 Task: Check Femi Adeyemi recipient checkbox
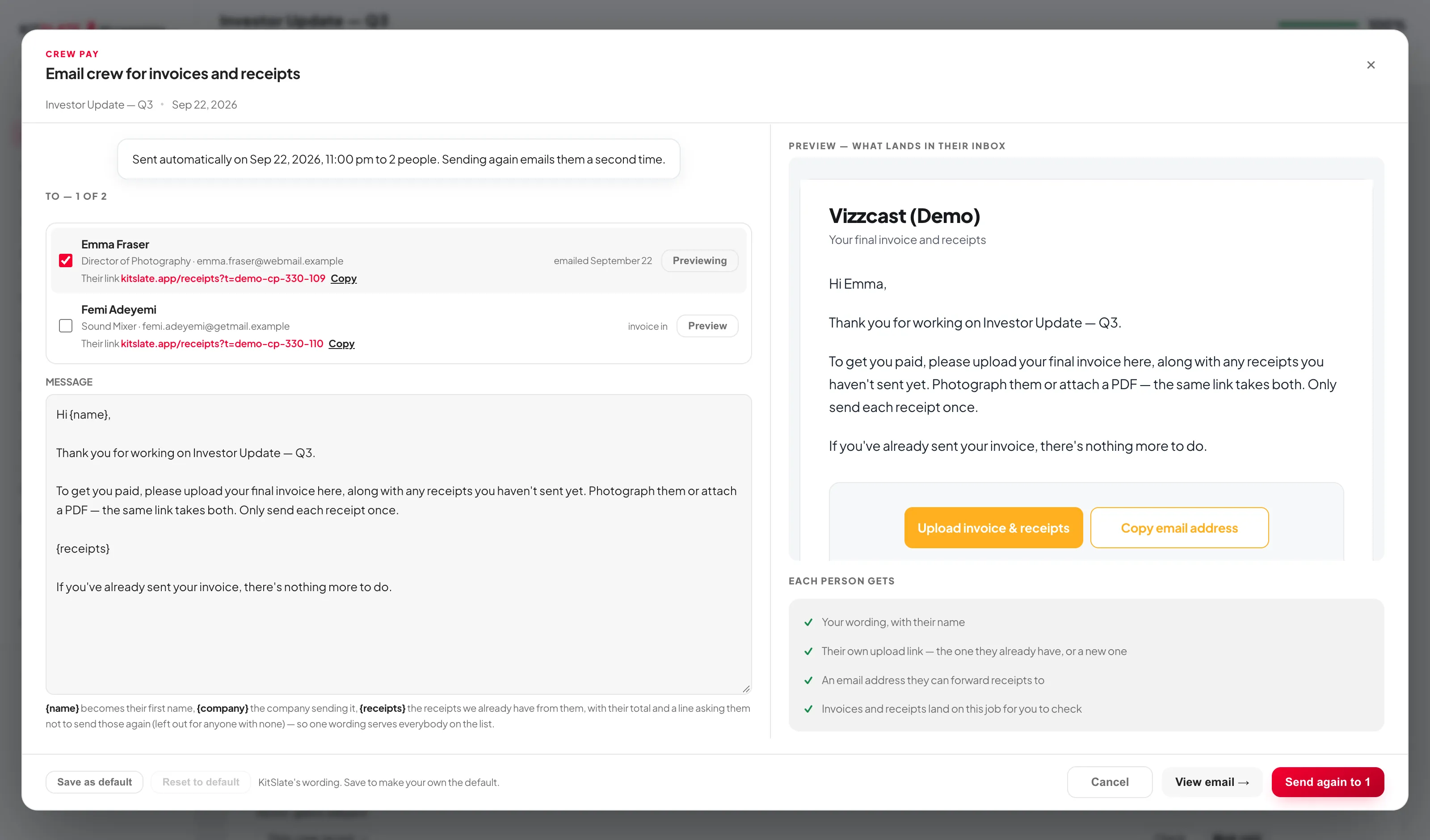click(66, 326)
